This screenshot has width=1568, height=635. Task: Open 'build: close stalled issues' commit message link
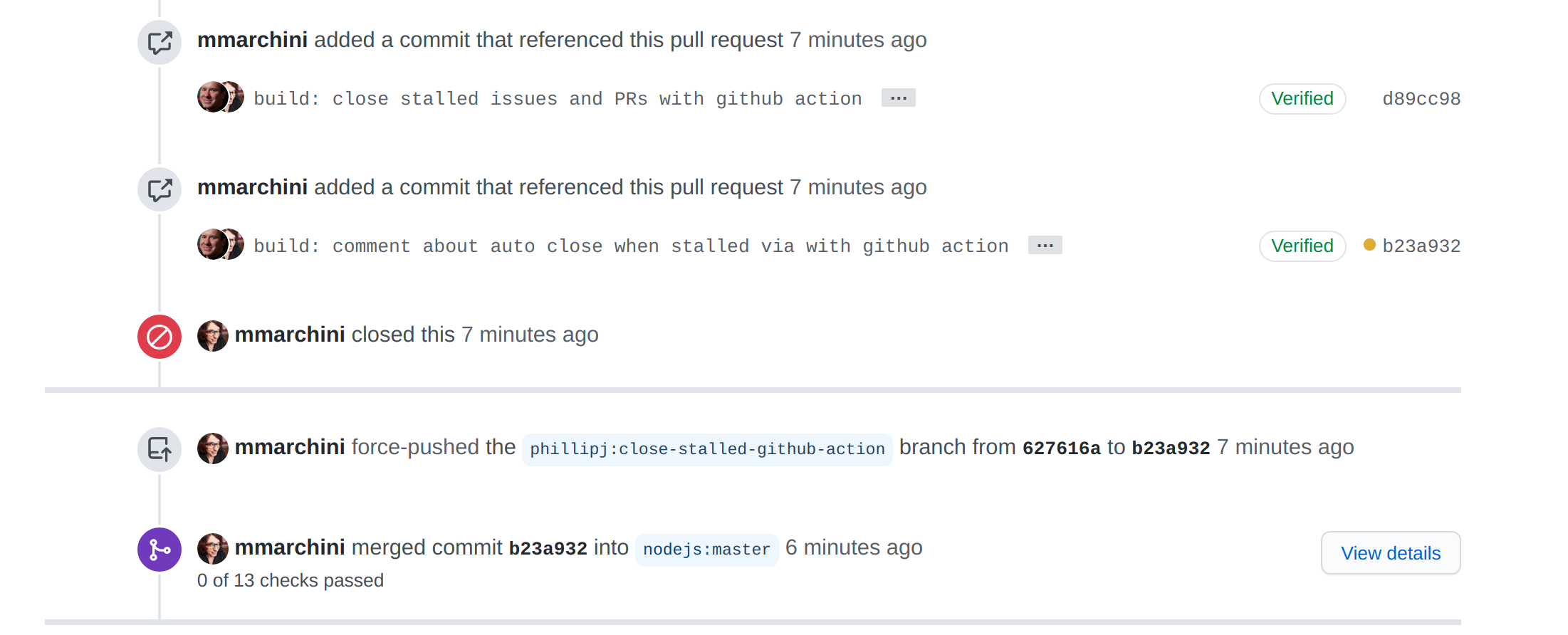coord(558,99)
